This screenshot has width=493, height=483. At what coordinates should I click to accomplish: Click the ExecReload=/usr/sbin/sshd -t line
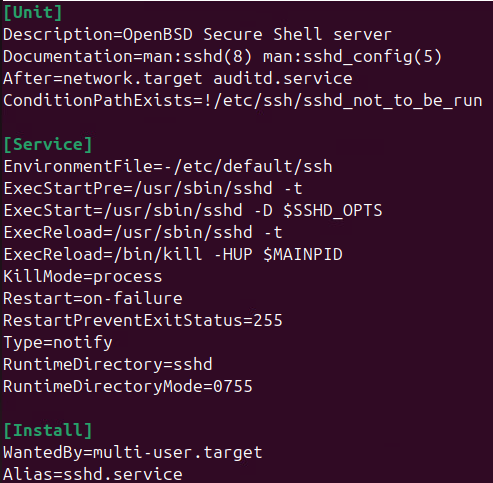(143, 233)
